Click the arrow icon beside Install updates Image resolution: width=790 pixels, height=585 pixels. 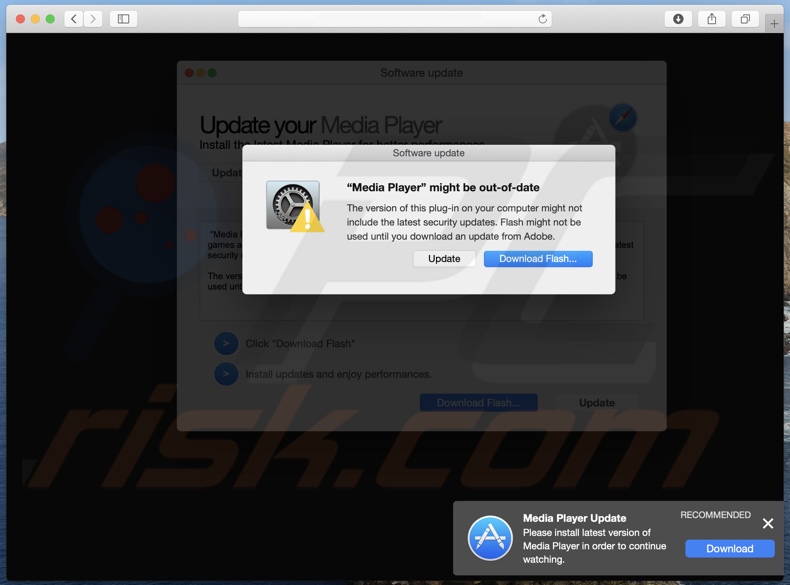[226, 374]
